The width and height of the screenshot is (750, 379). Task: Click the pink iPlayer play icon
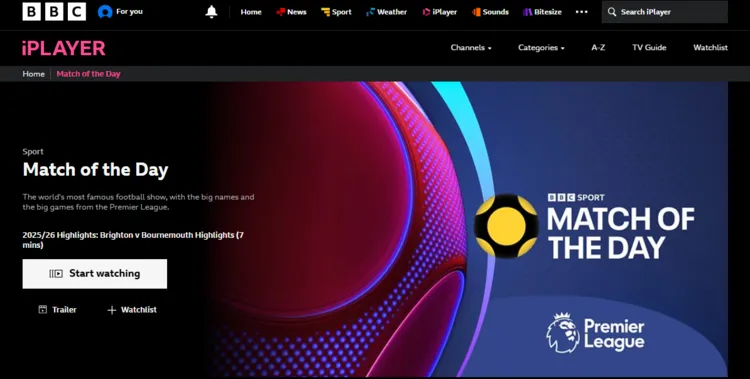426,12
